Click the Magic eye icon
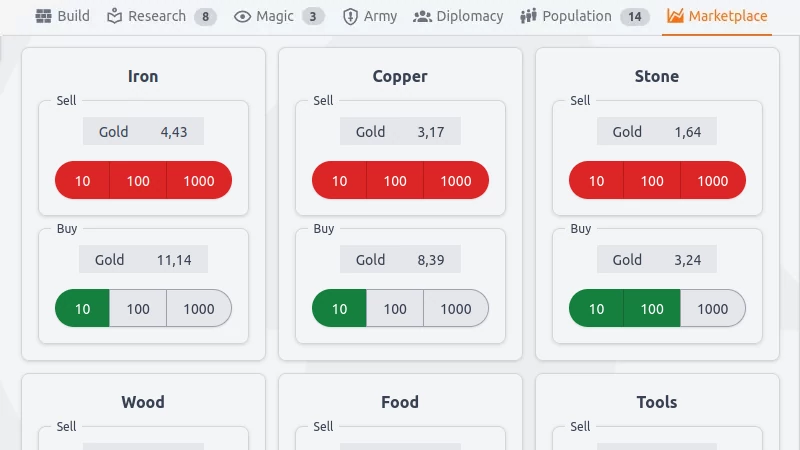 click(x=242, y=16)
